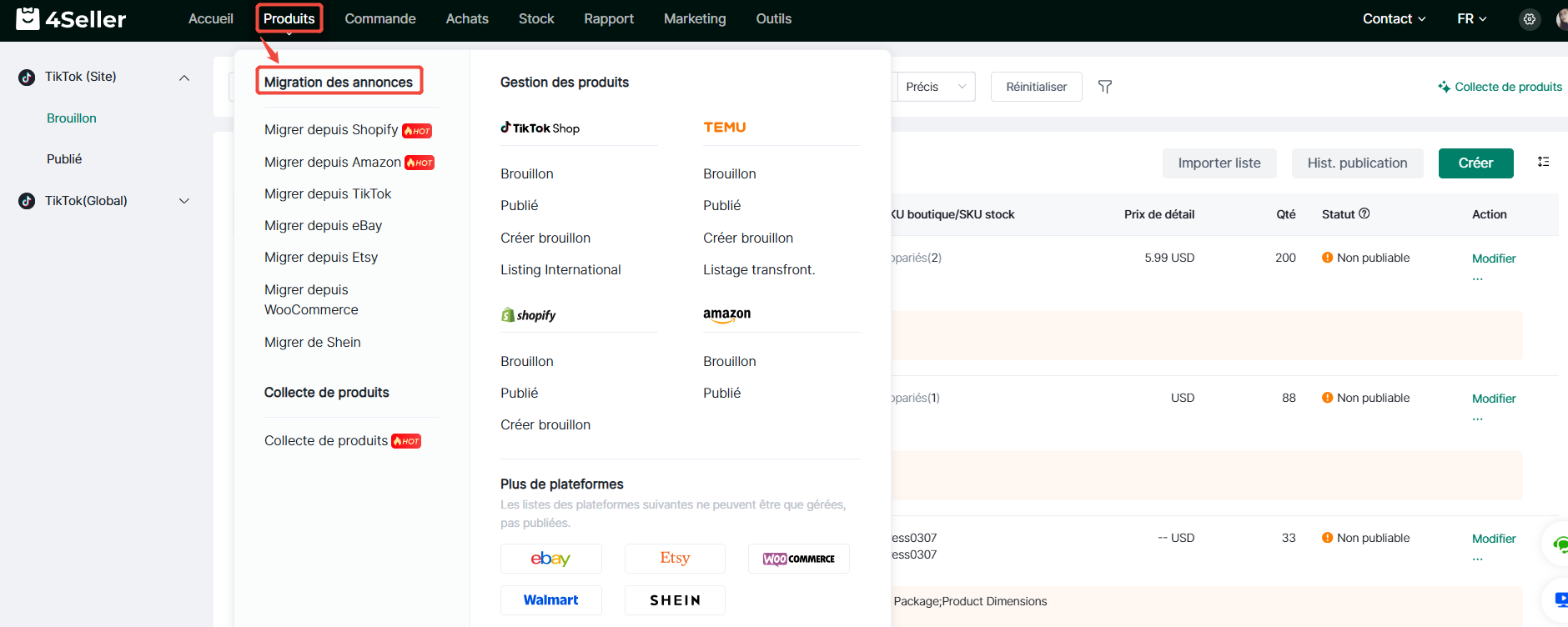Open Shopify Brouillon

527,361
